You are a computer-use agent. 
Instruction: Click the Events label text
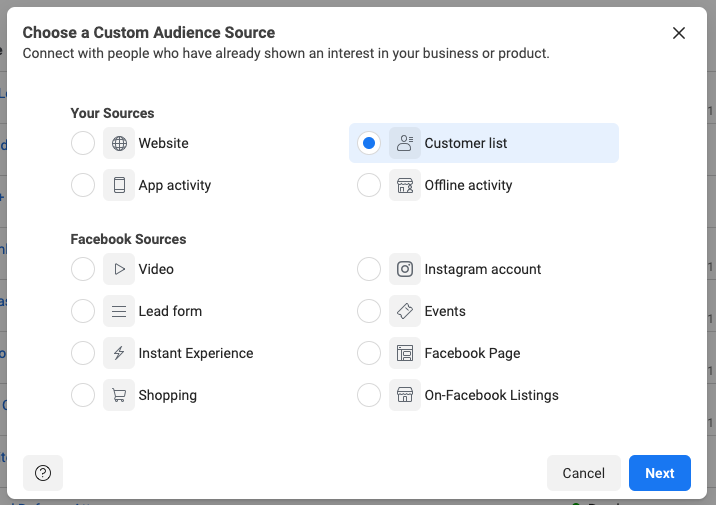[445, 311]
